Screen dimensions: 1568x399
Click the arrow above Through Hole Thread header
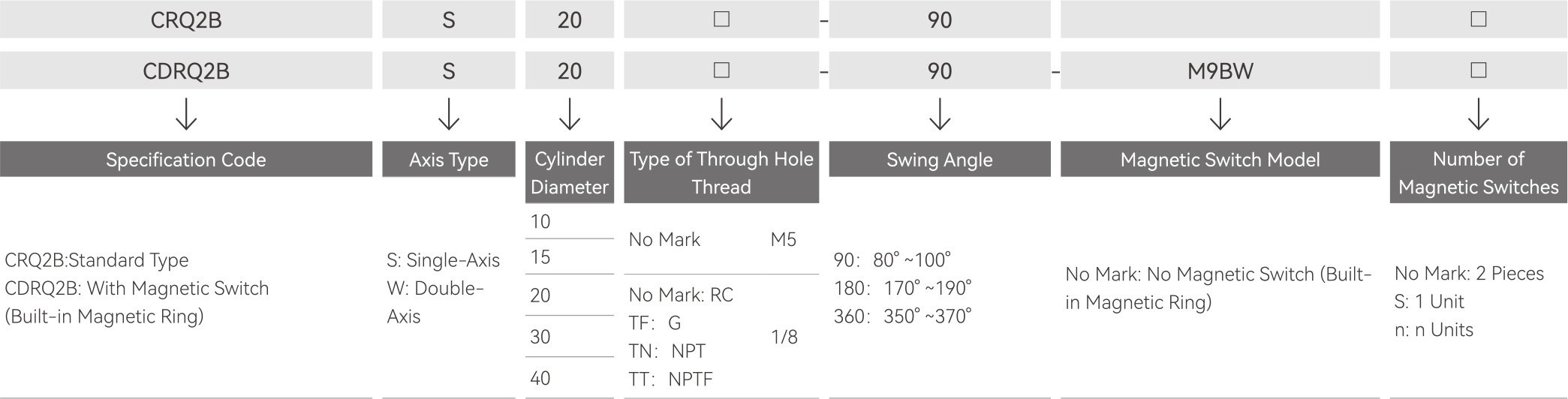721,115
